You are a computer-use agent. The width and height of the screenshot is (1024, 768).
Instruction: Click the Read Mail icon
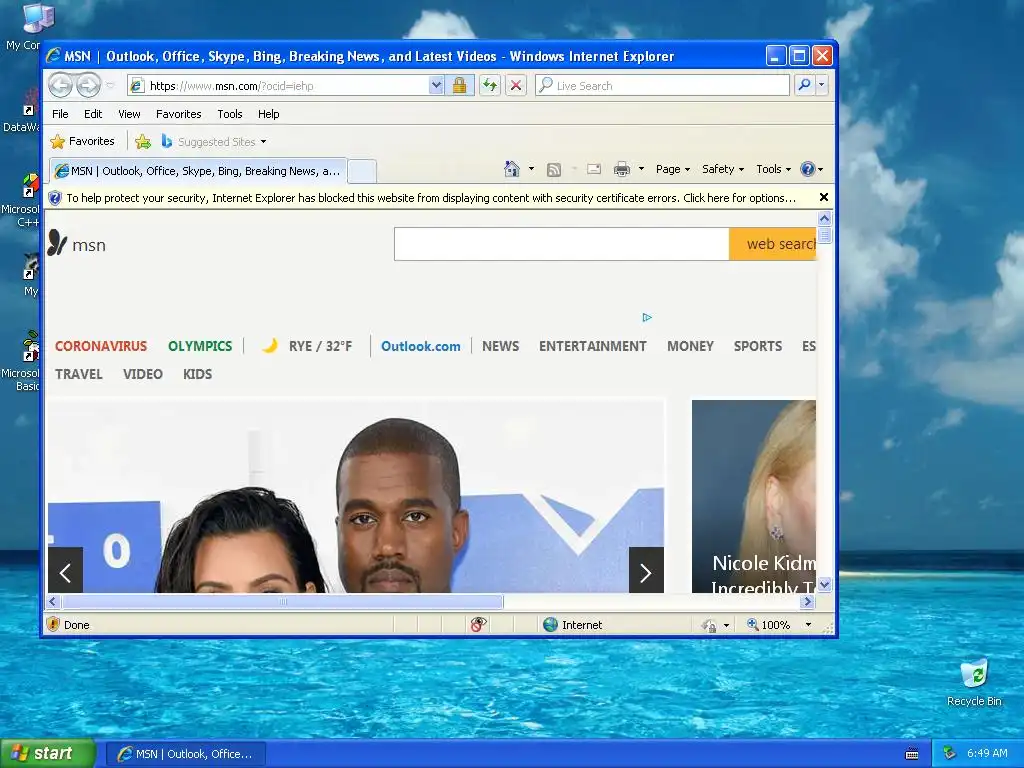[x=594, y=169]
